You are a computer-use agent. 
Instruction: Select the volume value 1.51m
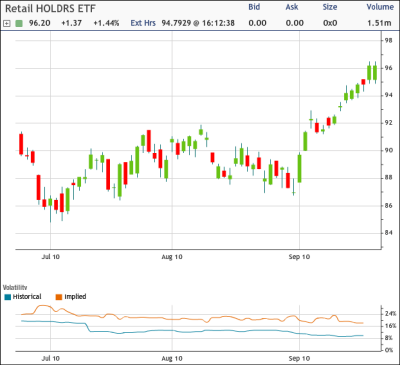point(379,23)
